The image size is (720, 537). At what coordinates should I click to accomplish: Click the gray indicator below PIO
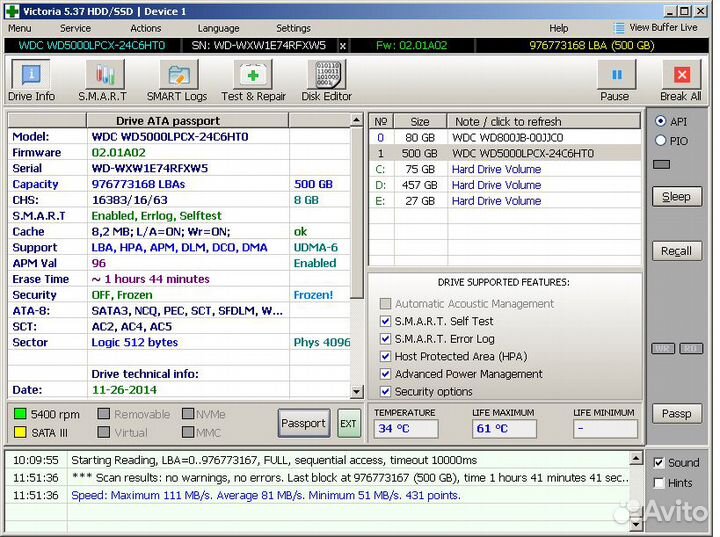click(x=661, y=164)
